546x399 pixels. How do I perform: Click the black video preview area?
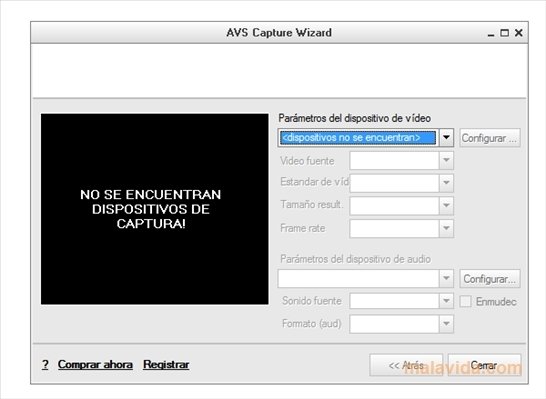(155, 209)
